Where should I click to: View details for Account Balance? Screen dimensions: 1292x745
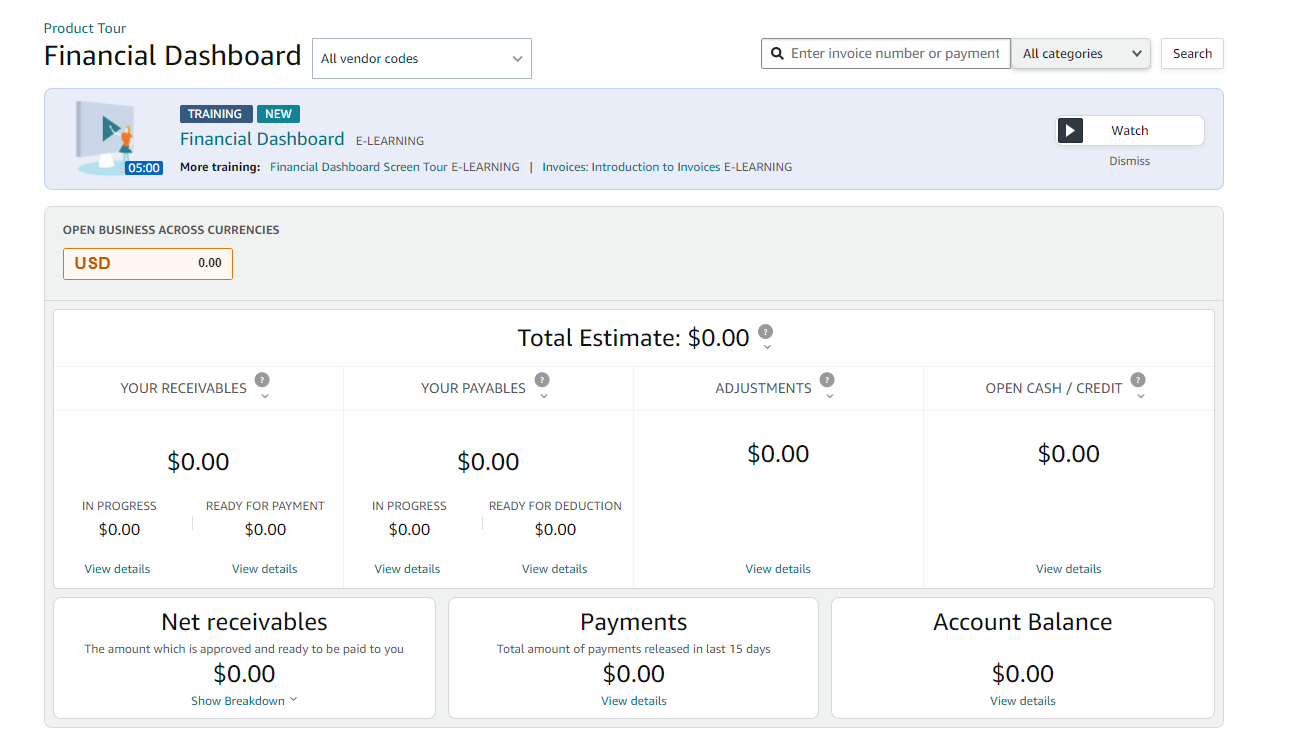tap(1022, 701)
